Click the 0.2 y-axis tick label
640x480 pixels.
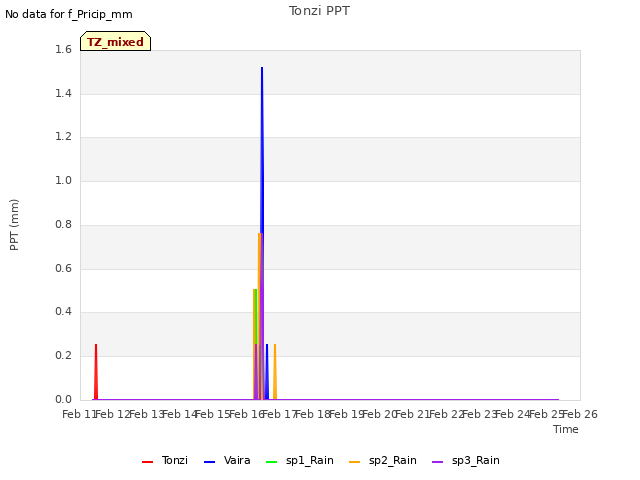click(x=63, y=356)
